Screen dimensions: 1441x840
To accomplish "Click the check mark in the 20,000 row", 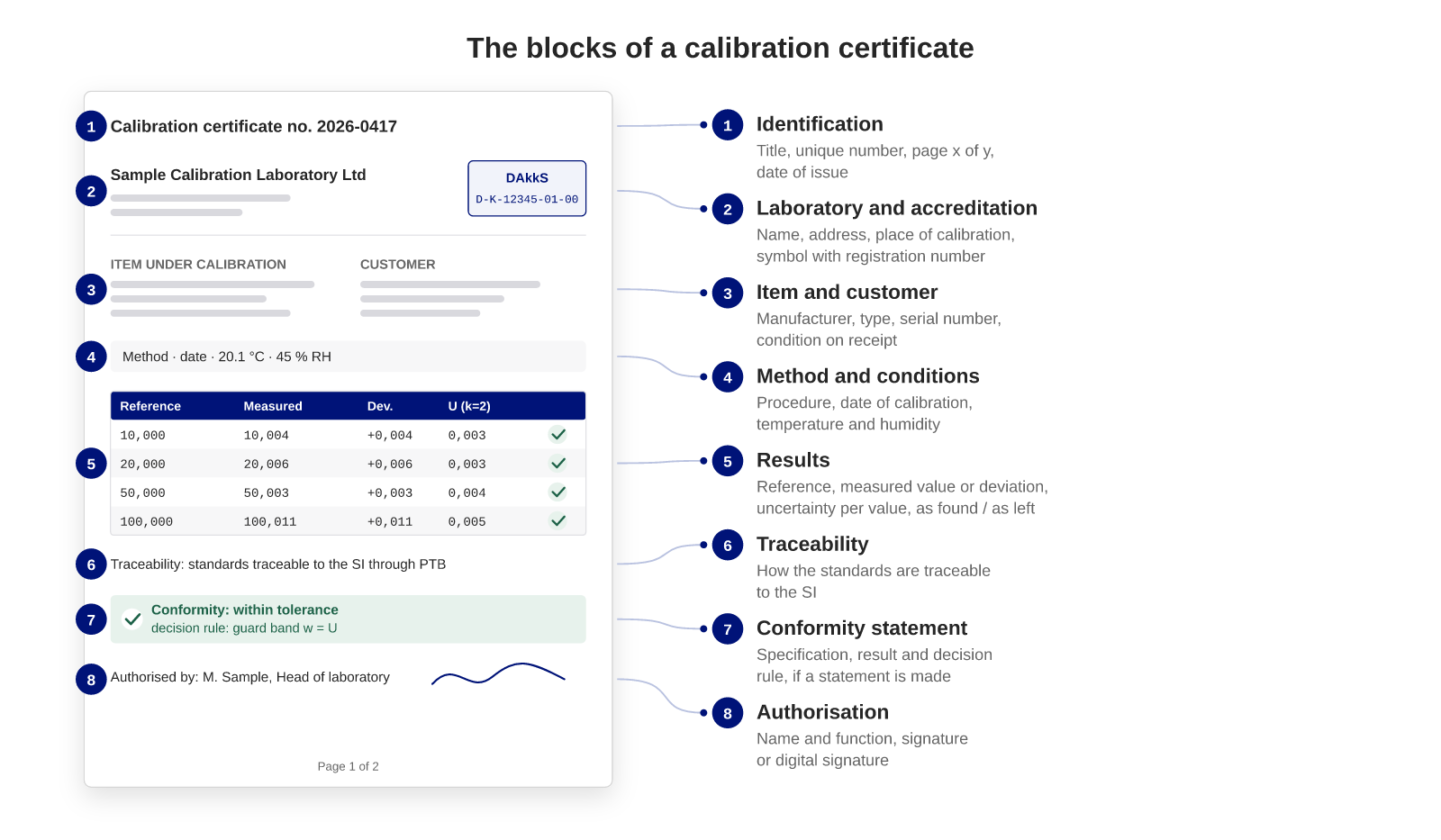I will point(558,464).
